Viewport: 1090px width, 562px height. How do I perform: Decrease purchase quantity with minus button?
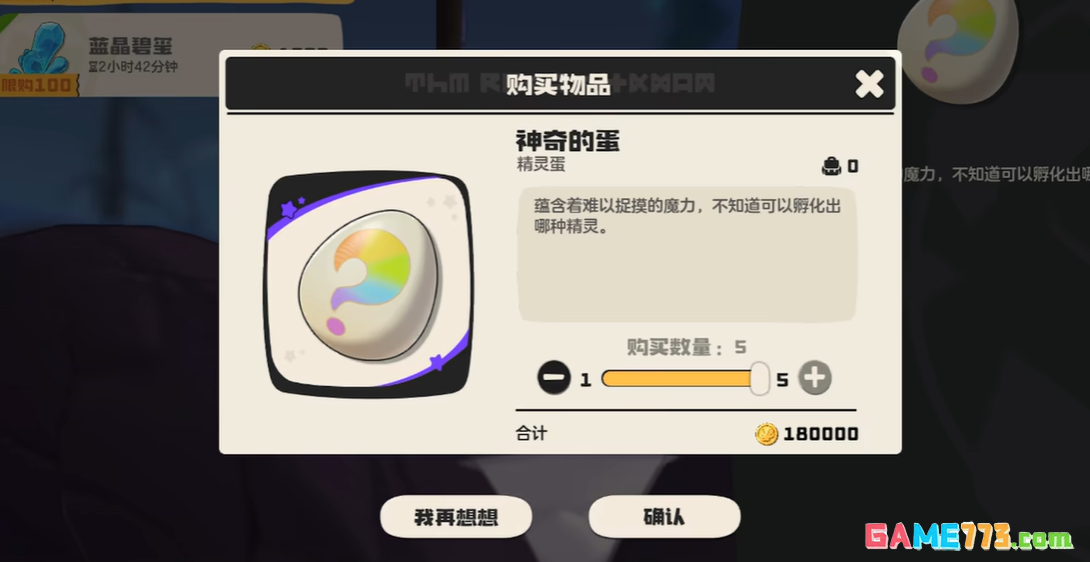point(554,379)
